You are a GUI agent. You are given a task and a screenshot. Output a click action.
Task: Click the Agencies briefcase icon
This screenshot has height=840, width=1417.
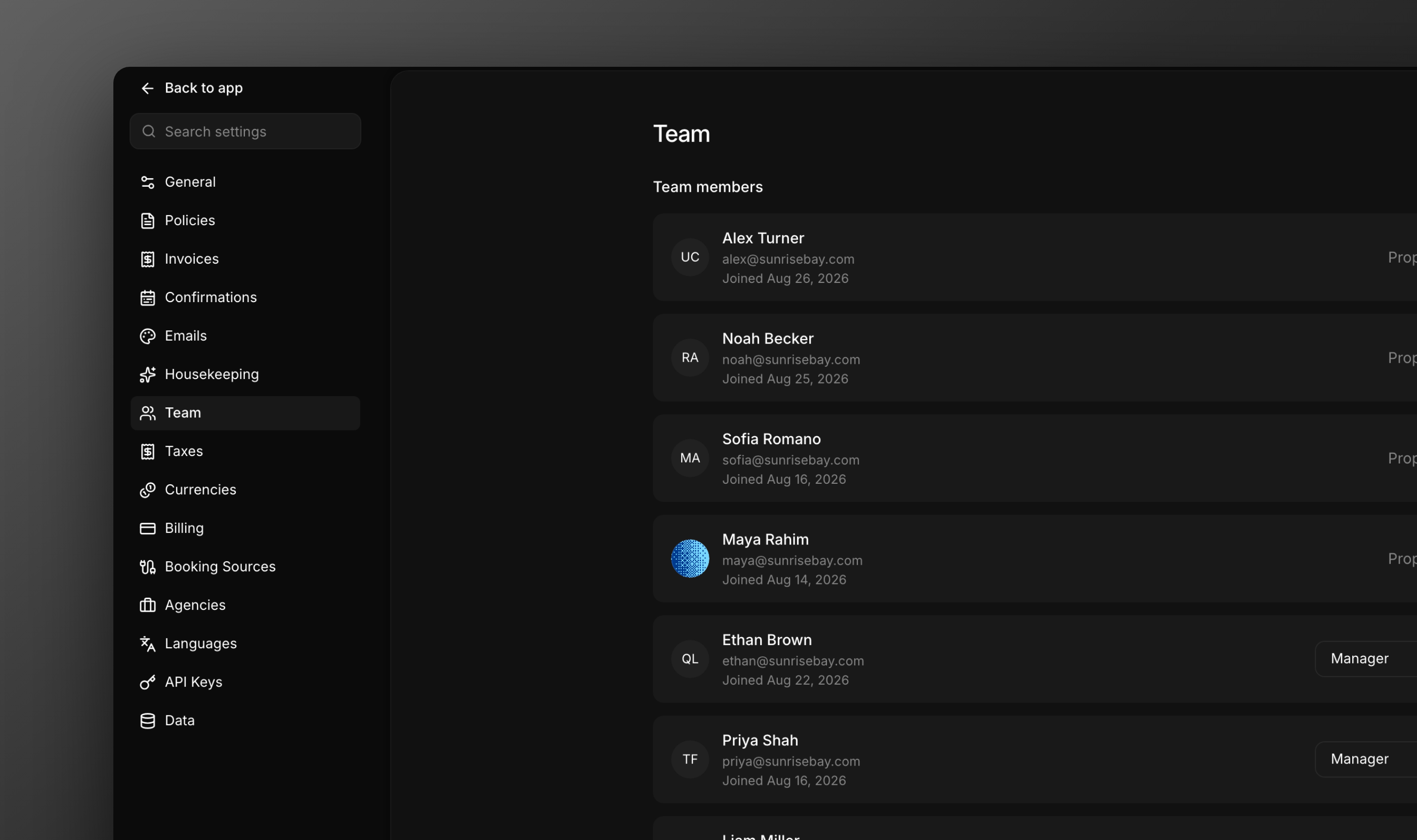[147, 606]
